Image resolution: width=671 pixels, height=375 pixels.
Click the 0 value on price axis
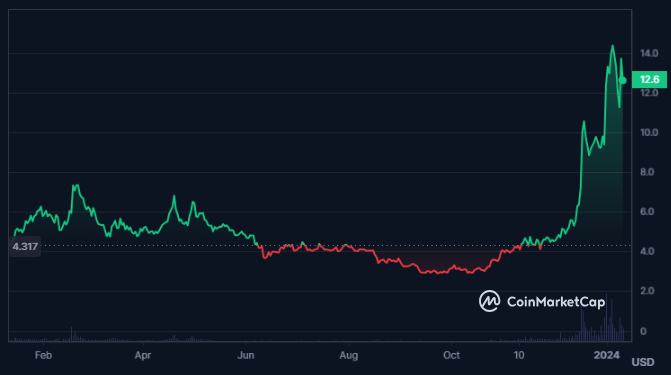click(643, 331)
